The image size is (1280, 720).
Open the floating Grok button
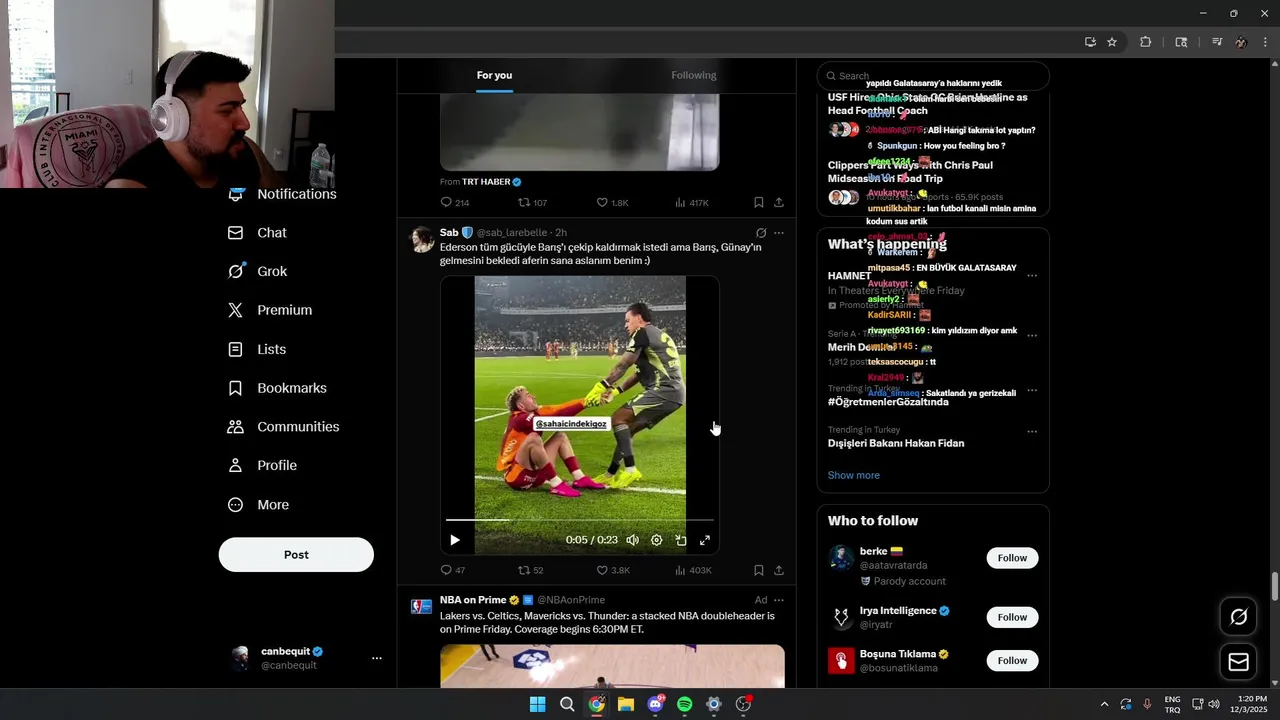tap(1238, 617)
